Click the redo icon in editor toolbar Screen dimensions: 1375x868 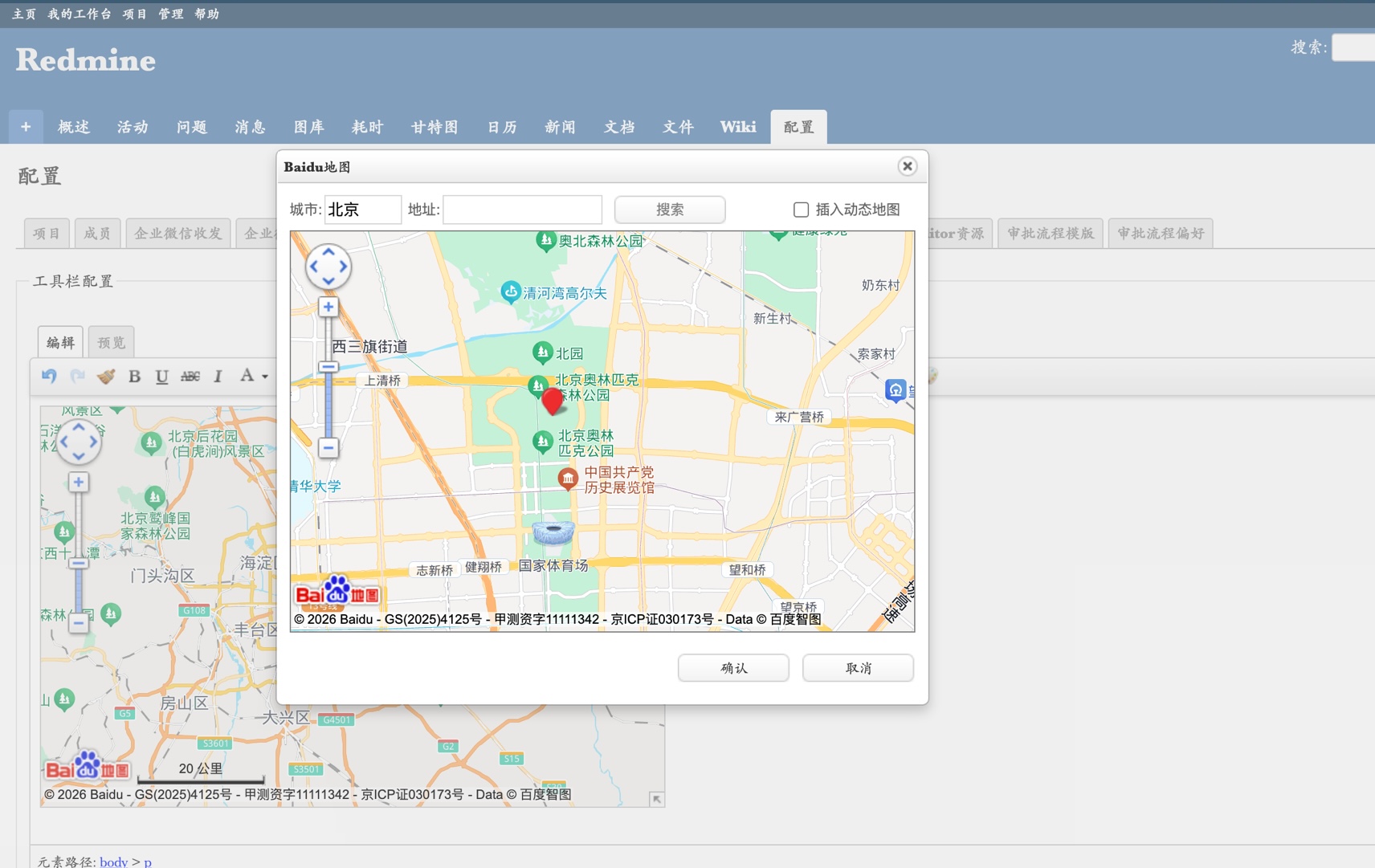[77, 376]
